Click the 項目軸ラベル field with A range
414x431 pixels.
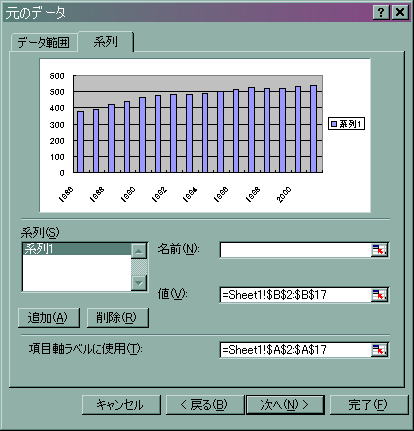[296, 350]
